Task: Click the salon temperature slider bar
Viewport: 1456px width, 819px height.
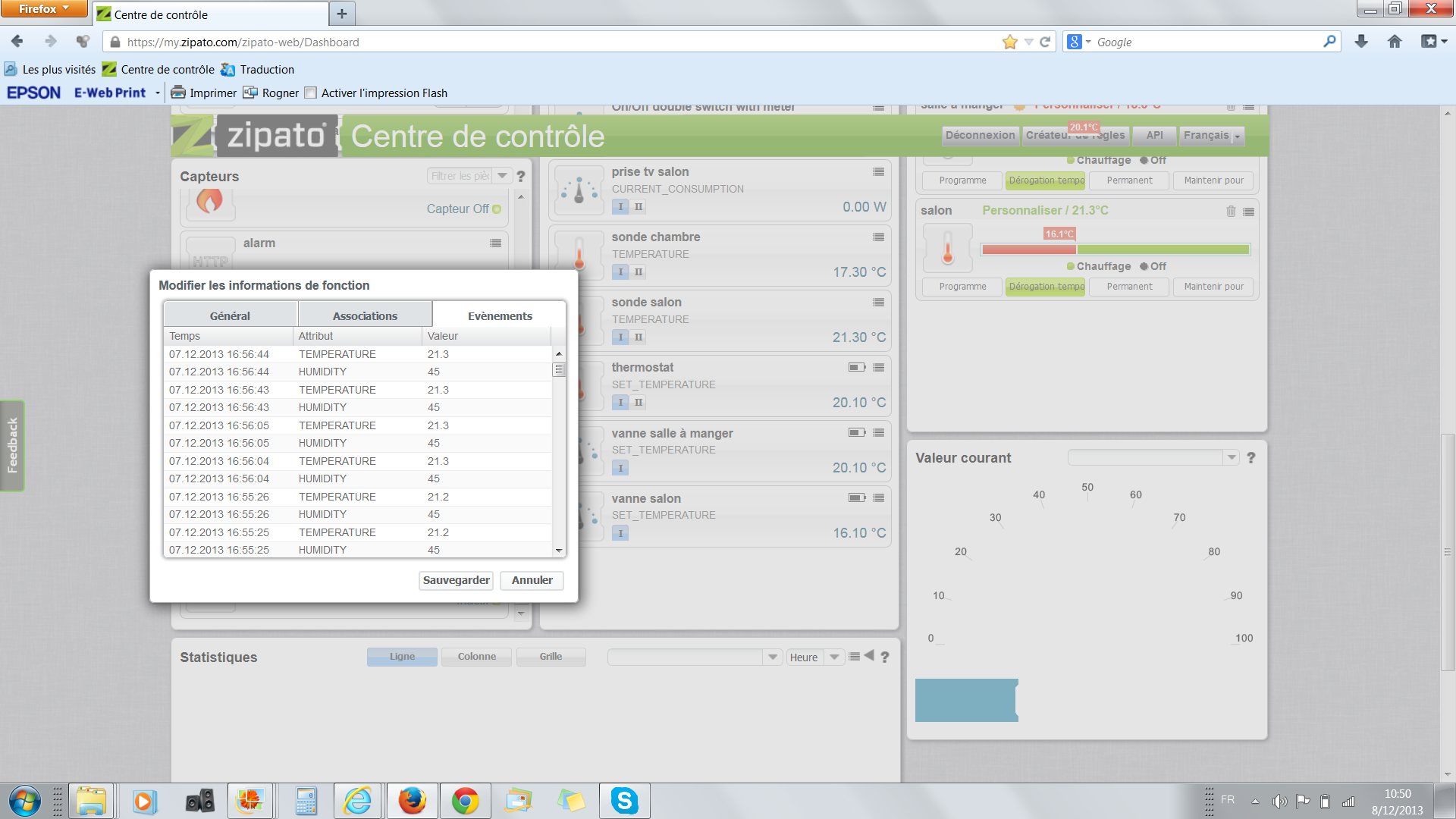Action: (x=1115, y=249)
